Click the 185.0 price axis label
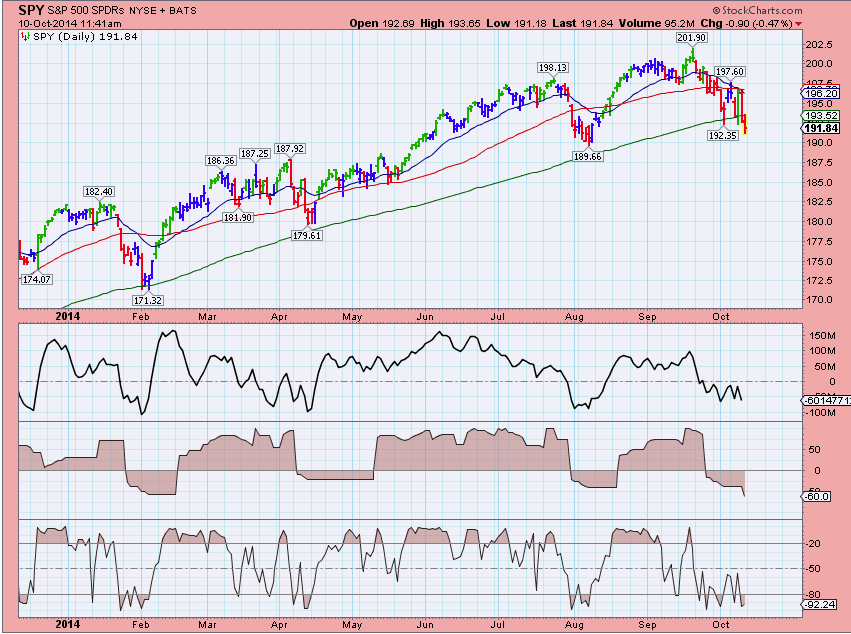 tap(819, 182)
